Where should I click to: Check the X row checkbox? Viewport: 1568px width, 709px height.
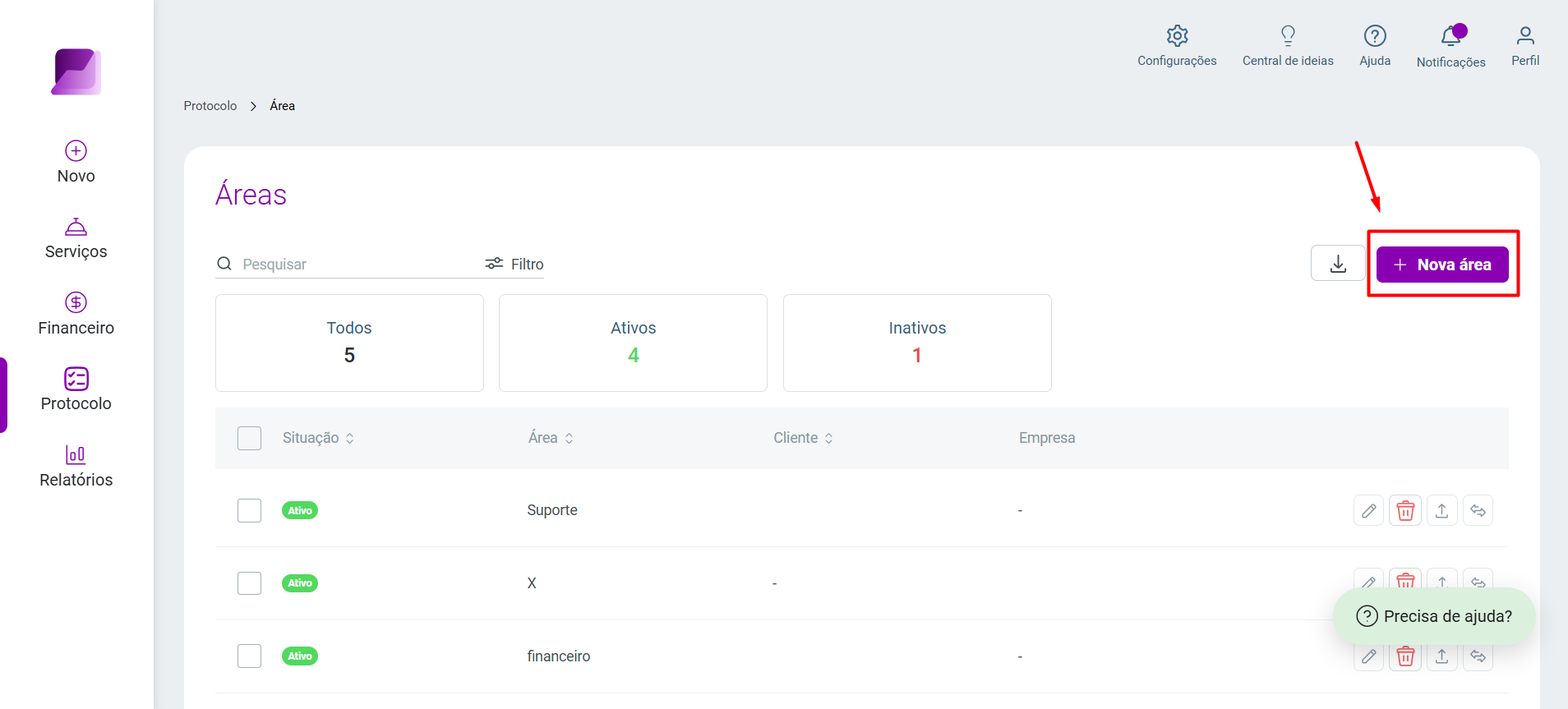click(x=249, y=583)
